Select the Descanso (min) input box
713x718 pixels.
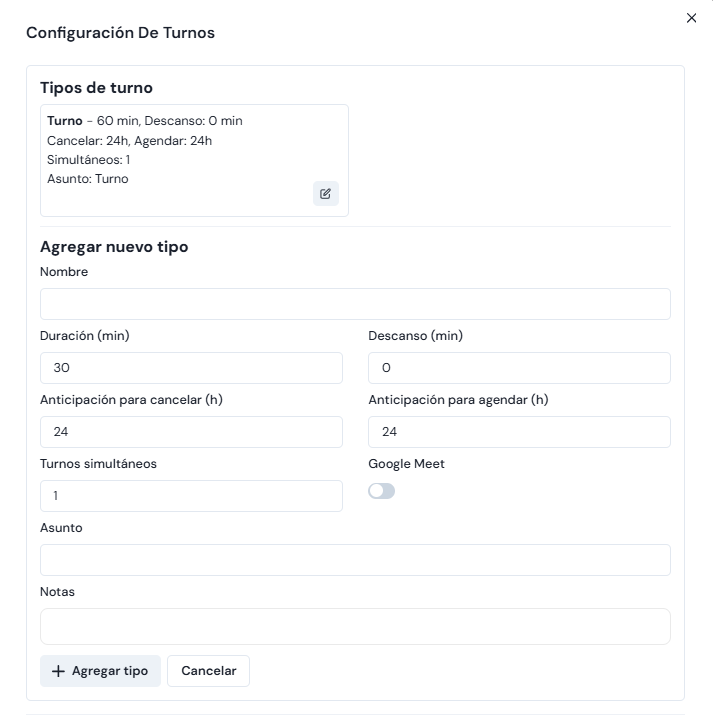coord(519,368)
